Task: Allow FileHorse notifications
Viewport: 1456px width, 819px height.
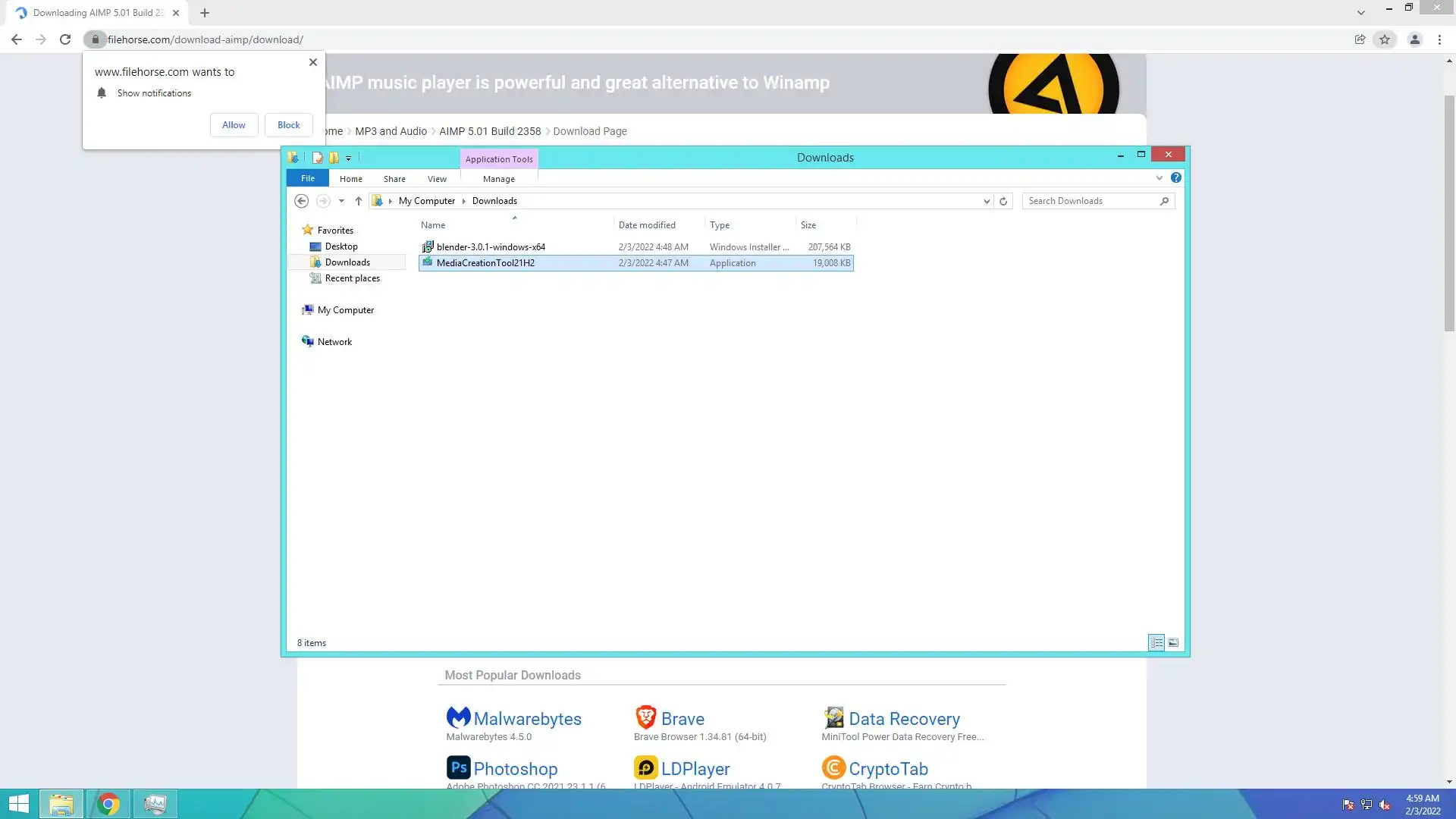Action: pos(234,125)
